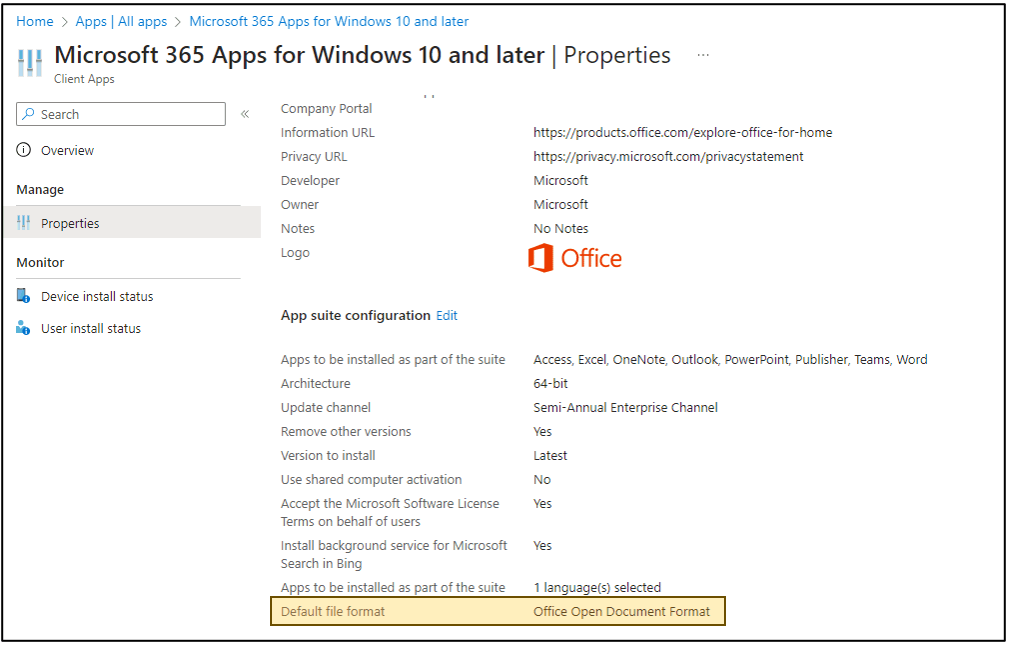
Task: Click the Properties sliders icon in title
Action: point(30,62)
